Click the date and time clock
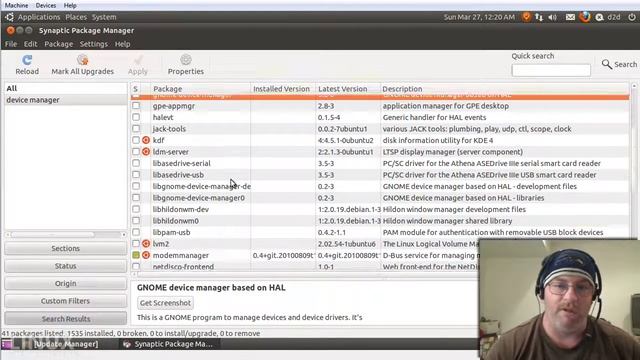The image size is (640, 360). pyautogui.click(x=479, y=17)
